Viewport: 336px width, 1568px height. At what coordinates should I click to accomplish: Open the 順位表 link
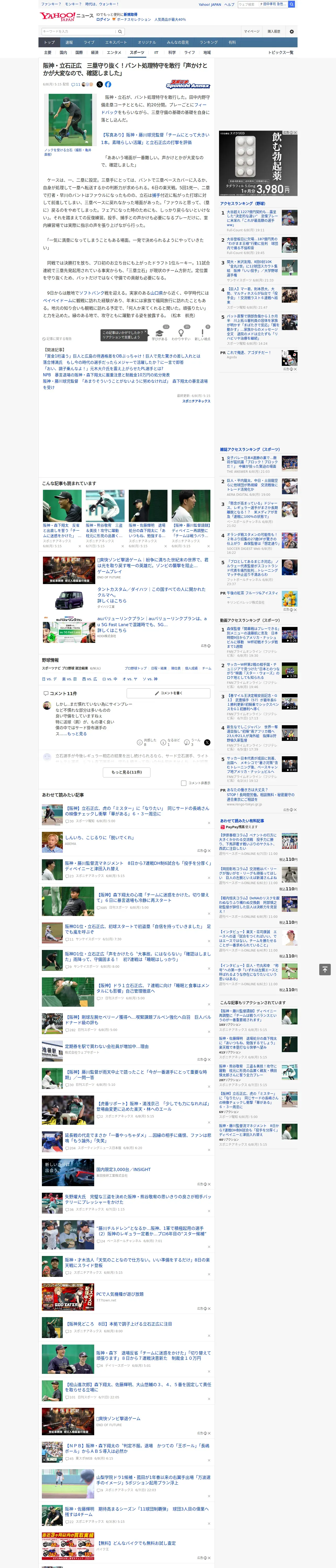(x=176, y=668)
